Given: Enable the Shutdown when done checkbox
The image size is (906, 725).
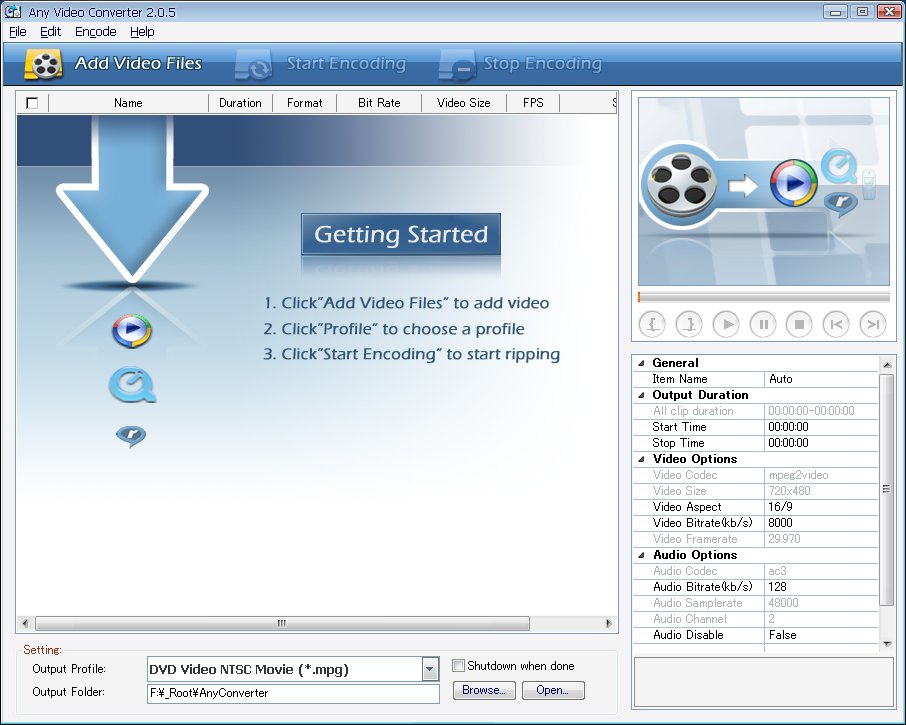Looking at the screenshot, I should [458, 665].
